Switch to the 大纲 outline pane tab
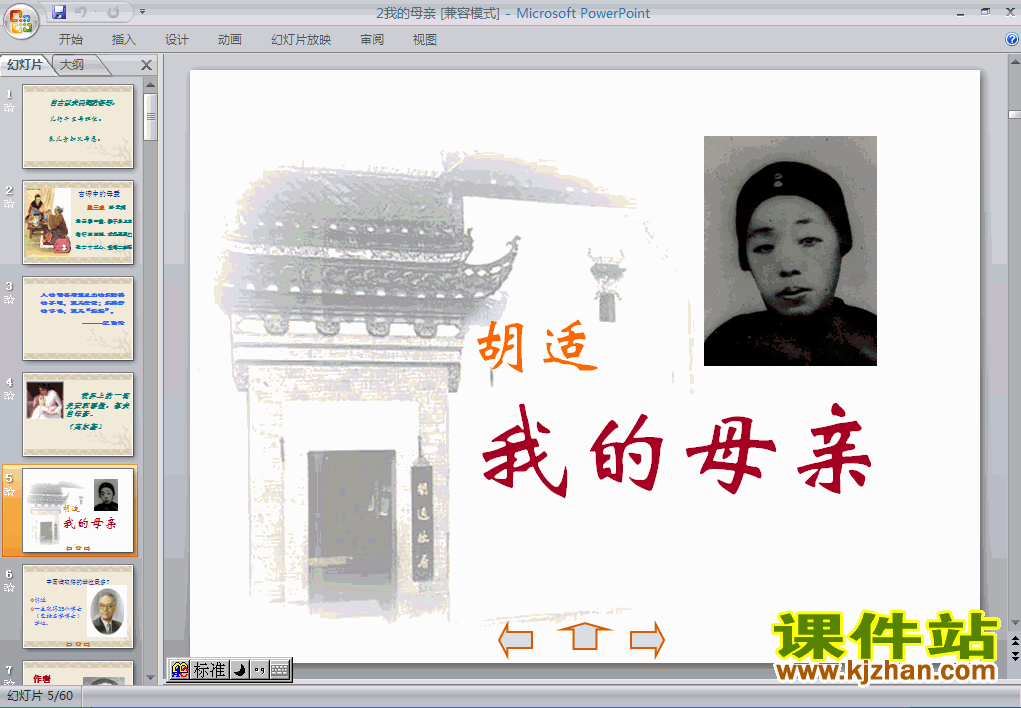The width and height of the screenshot is (1021, 708). (73, 64)
